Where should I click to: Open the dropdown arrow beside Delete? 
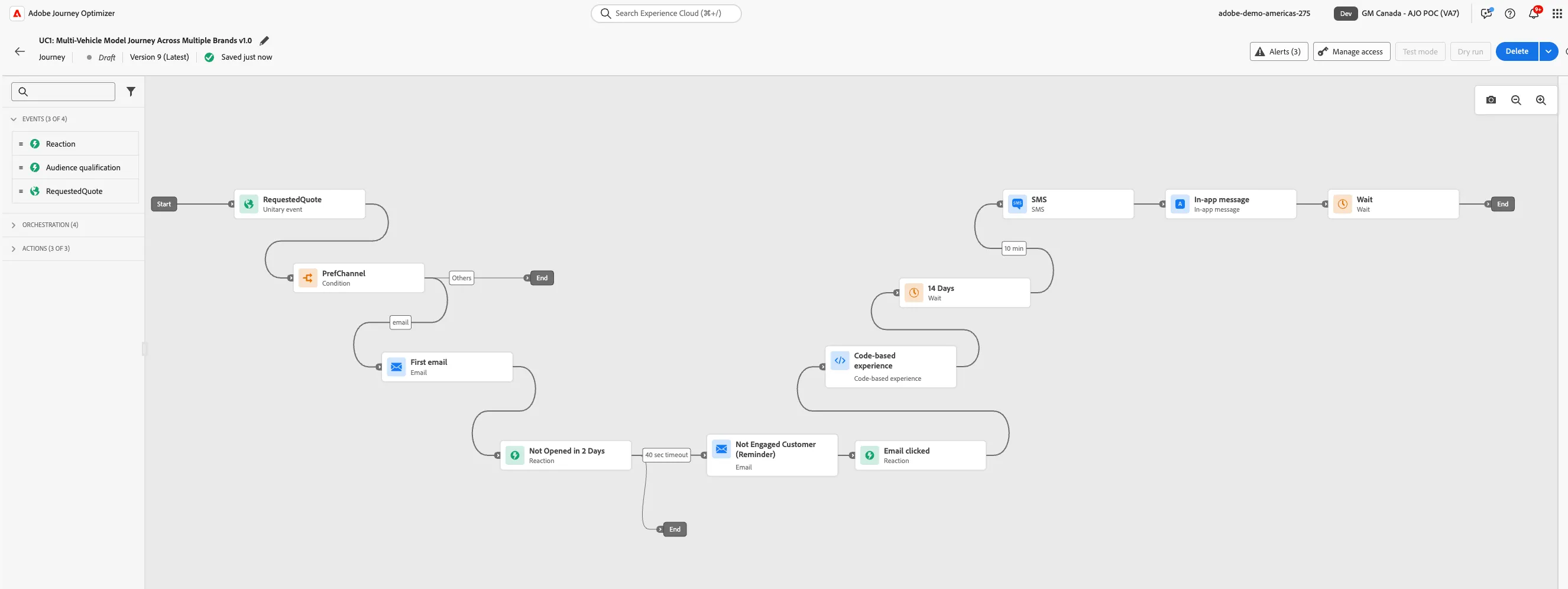[x=1548, y=52]
